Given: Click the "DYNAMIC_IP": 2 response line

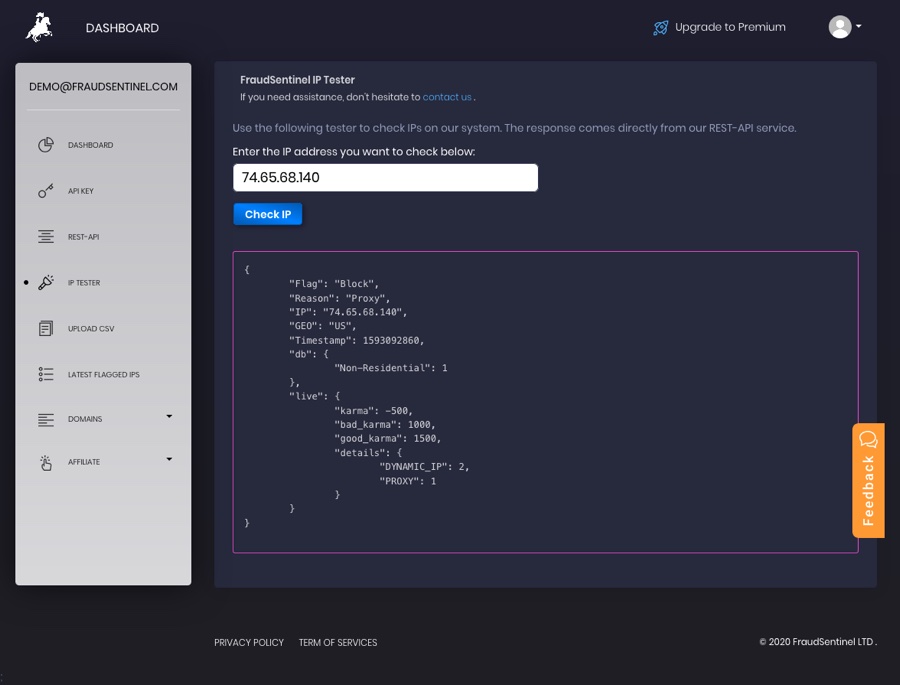Looking at the screenshot, I should tap(424, 467).
